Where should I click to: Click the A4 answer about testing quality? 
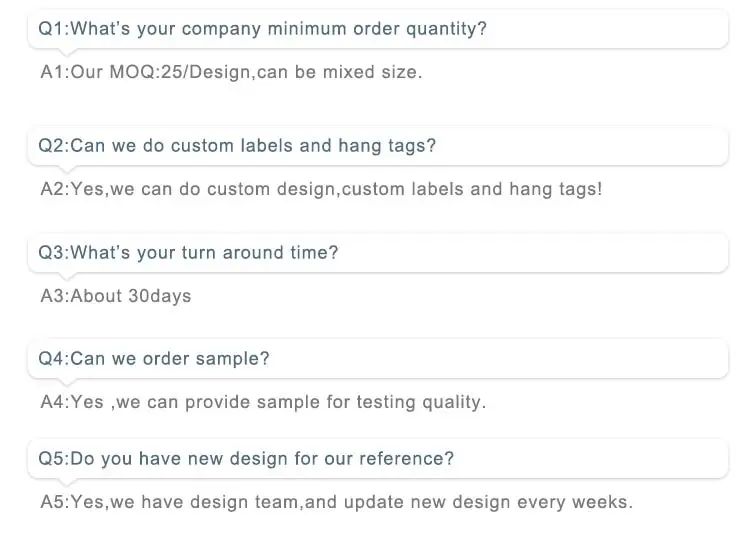pyautogui.click(x=263, y=402)
